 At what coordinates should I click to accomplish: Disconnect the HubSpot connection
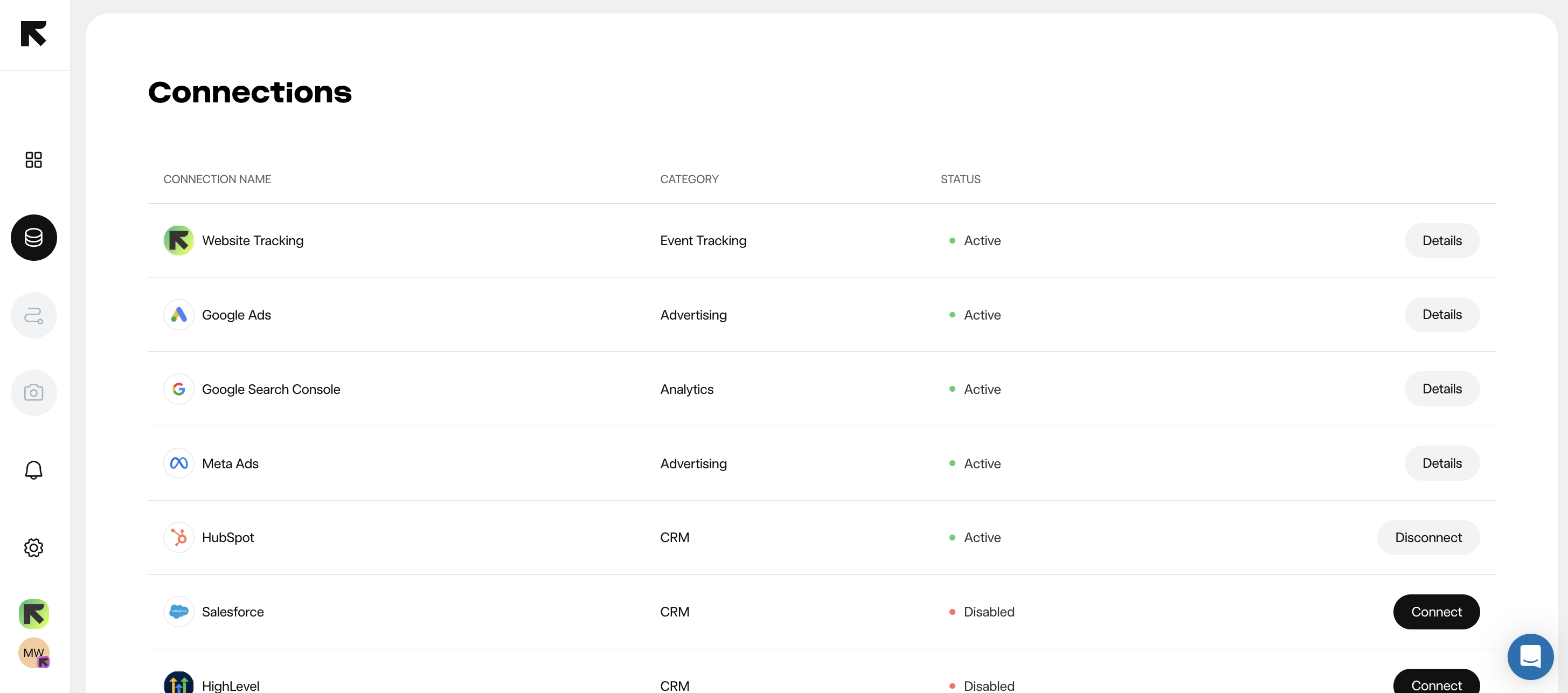pyautogui.click(x=1428, y=538)
